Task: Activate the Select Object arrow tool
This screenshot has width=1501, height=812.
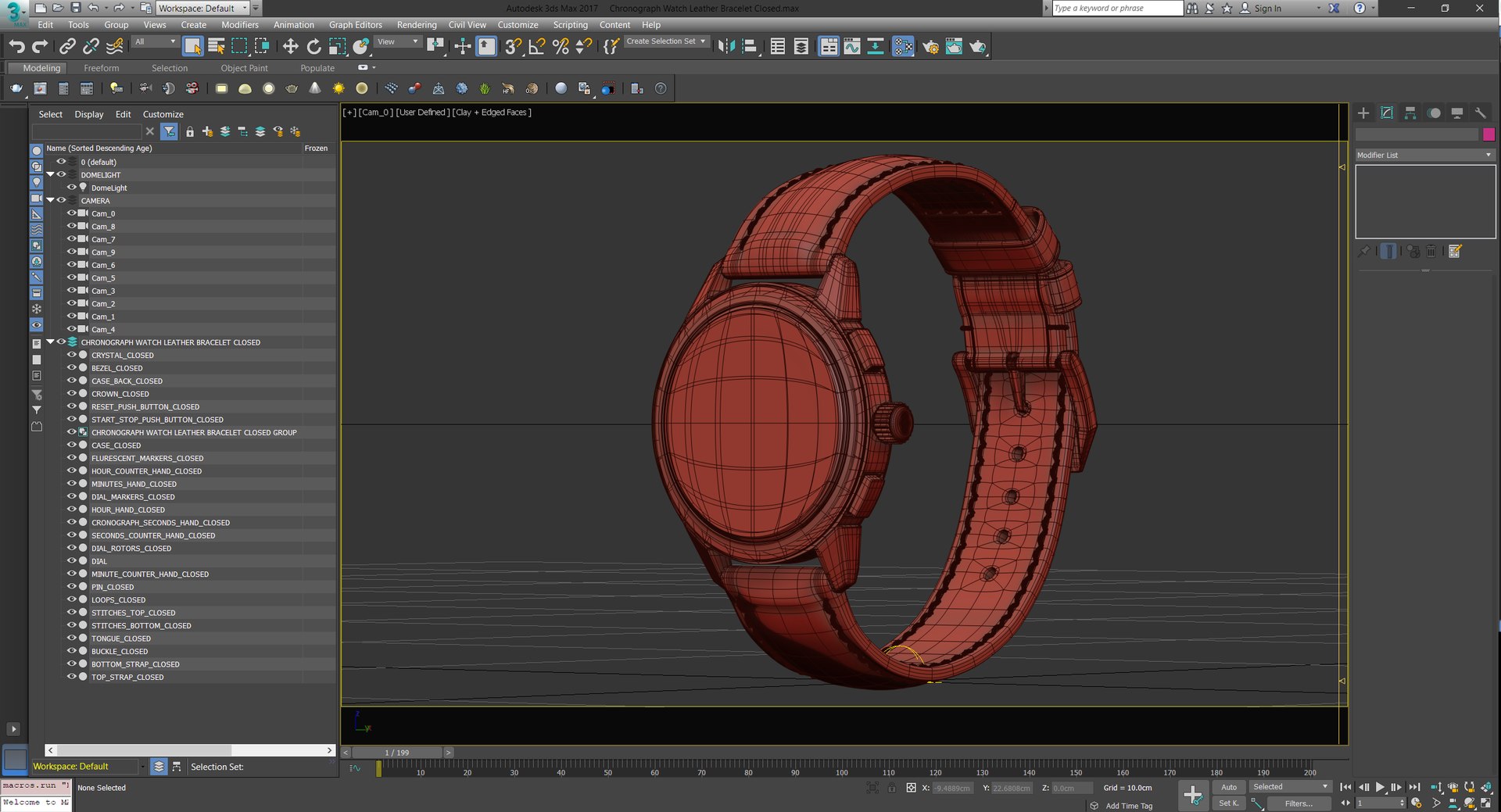Action: pyautogui.click(x=192, y=47)
